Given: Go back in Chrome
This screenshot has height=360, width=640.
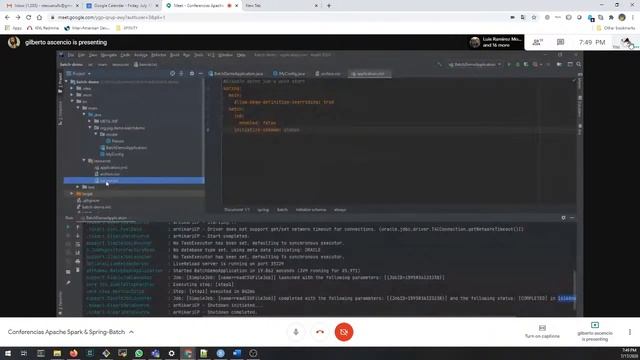Looking at the screenshot, I should 7,18.
